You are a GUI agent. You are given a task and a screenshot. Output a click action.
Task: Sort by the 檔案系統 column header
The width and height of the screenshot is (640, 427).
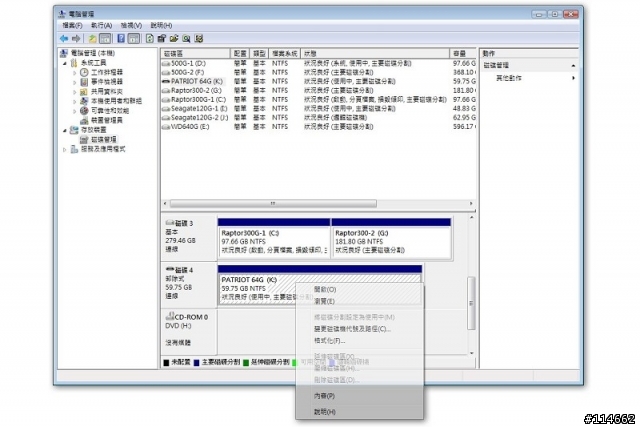click(284, 53)
